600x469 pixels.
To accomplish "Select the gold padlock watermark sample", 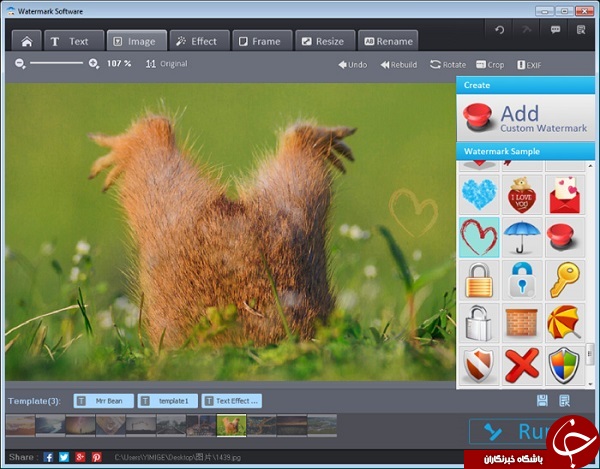I will tap(479, 280).
